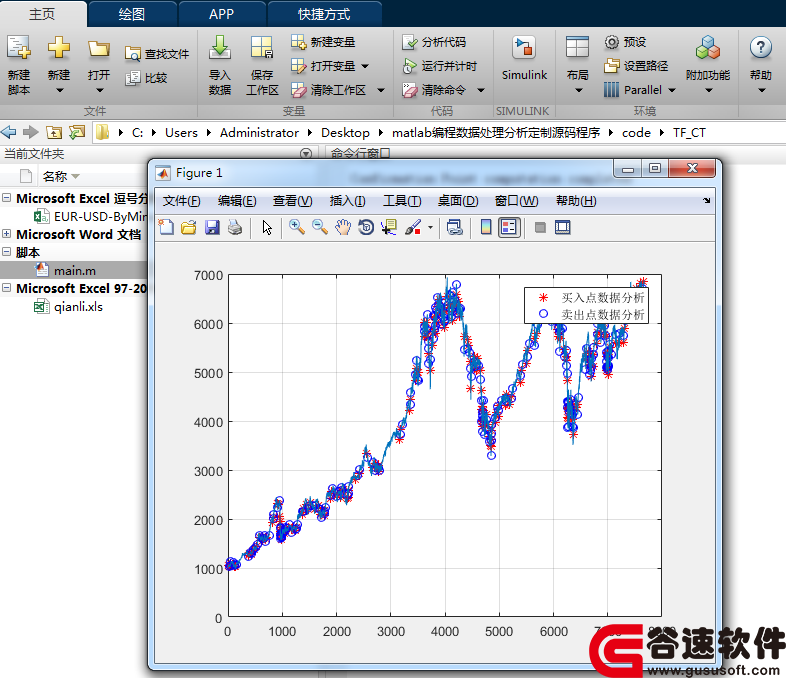
Task: Open the Parallel dropdown
Action: click(672, 90)
